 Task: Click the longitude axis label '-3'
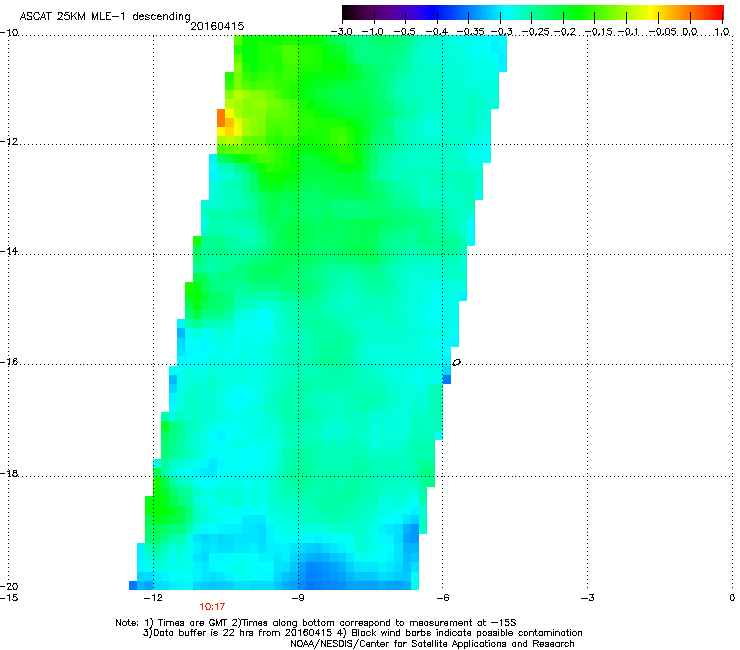point(587,598)
